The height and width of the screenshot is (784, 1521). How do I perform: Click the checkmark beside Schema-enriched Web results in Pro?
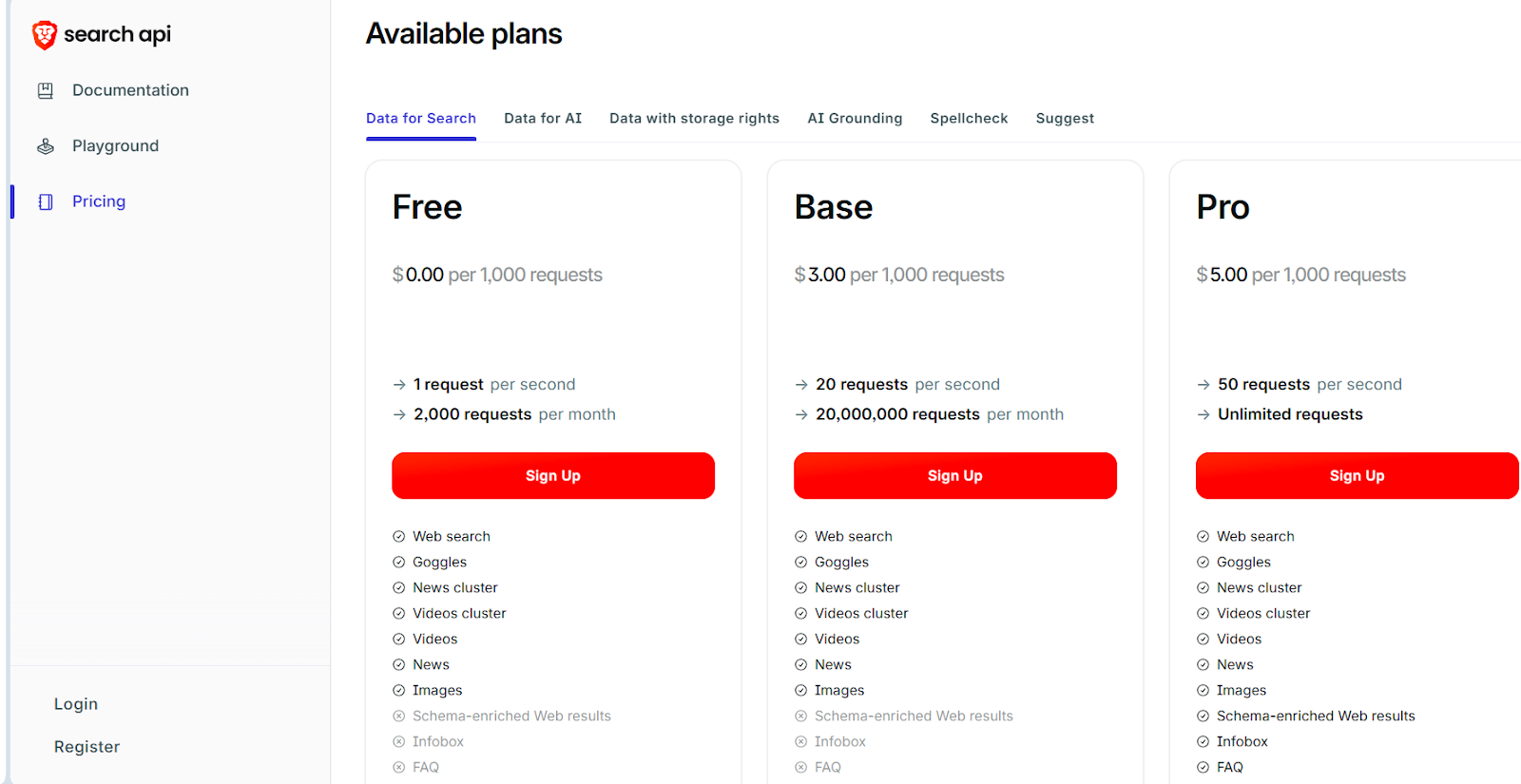1203,716
